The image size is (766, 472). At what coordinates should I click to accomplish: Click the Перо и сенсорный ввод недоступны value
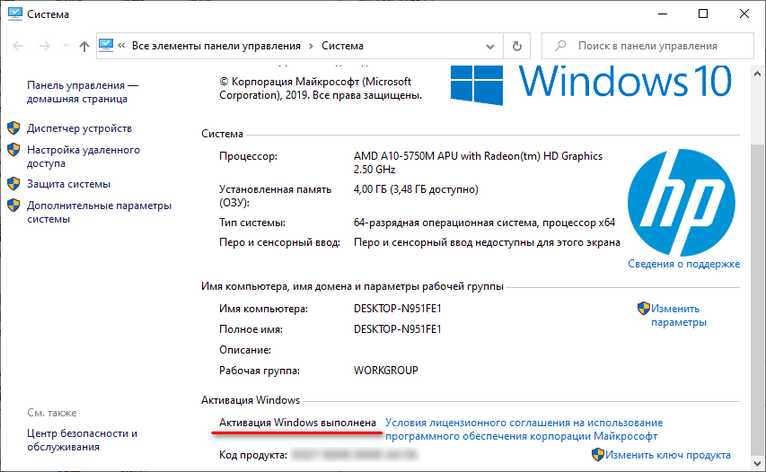tap(487, 242)
